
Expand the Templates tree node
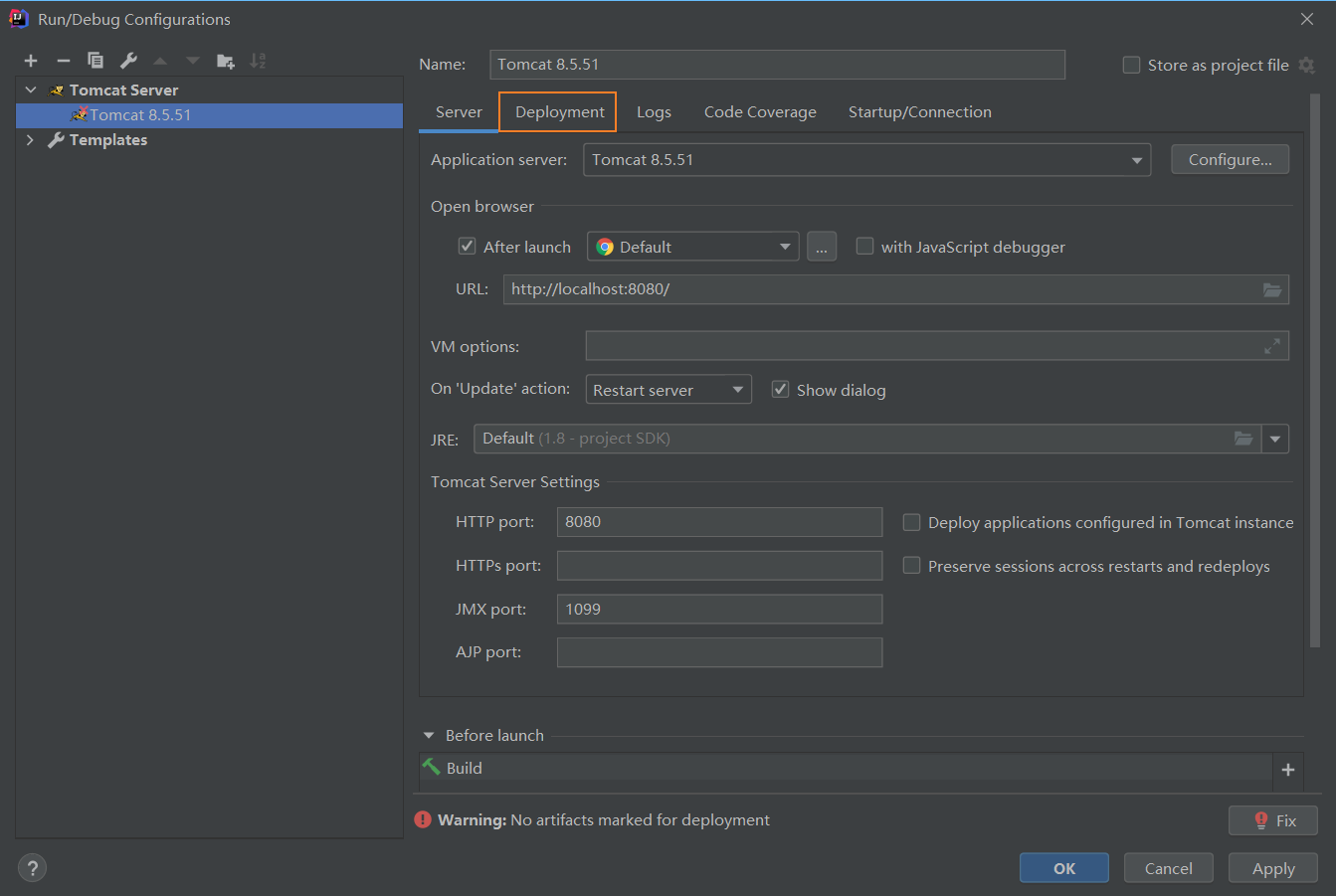click(30, 140)
